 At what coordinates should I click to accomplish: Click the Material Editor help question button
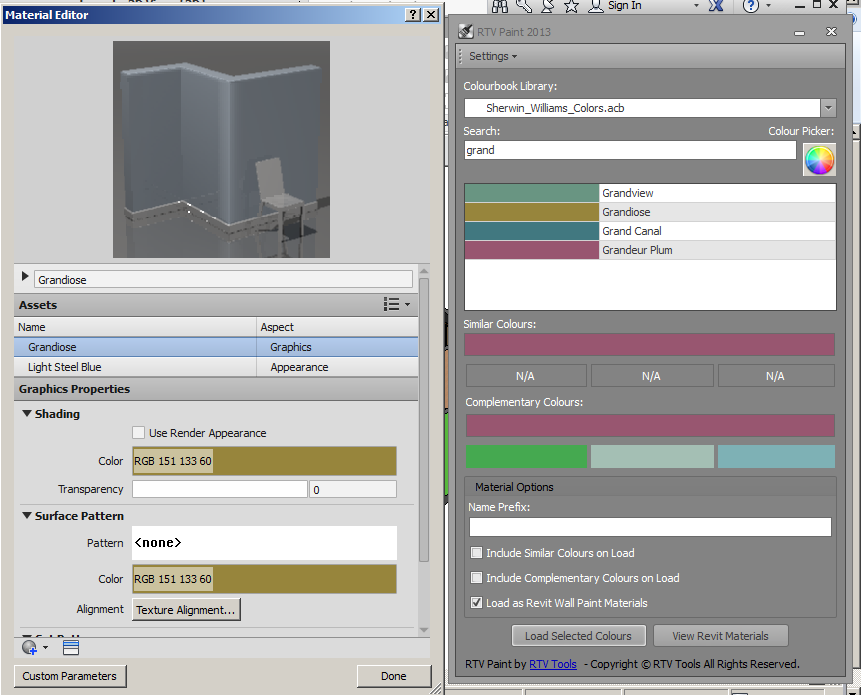pos(413,15)
